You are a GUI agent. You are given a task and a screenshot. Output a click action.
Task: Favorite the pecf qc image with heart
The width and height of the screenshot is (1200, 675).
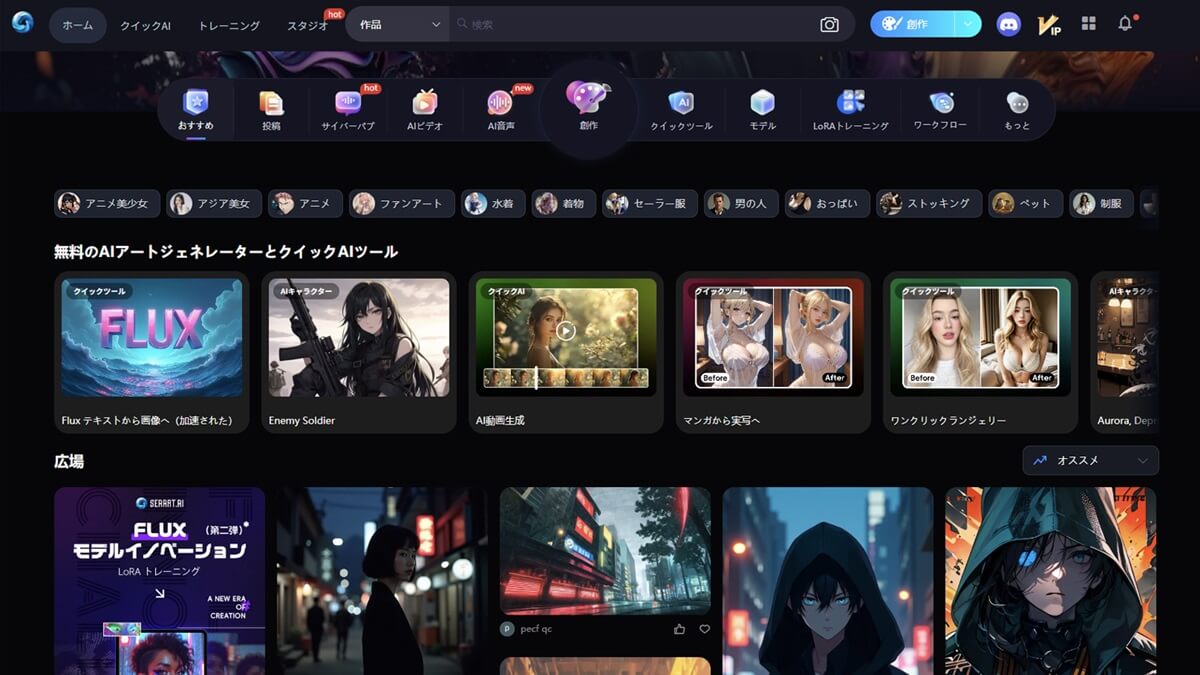(704, 629)
